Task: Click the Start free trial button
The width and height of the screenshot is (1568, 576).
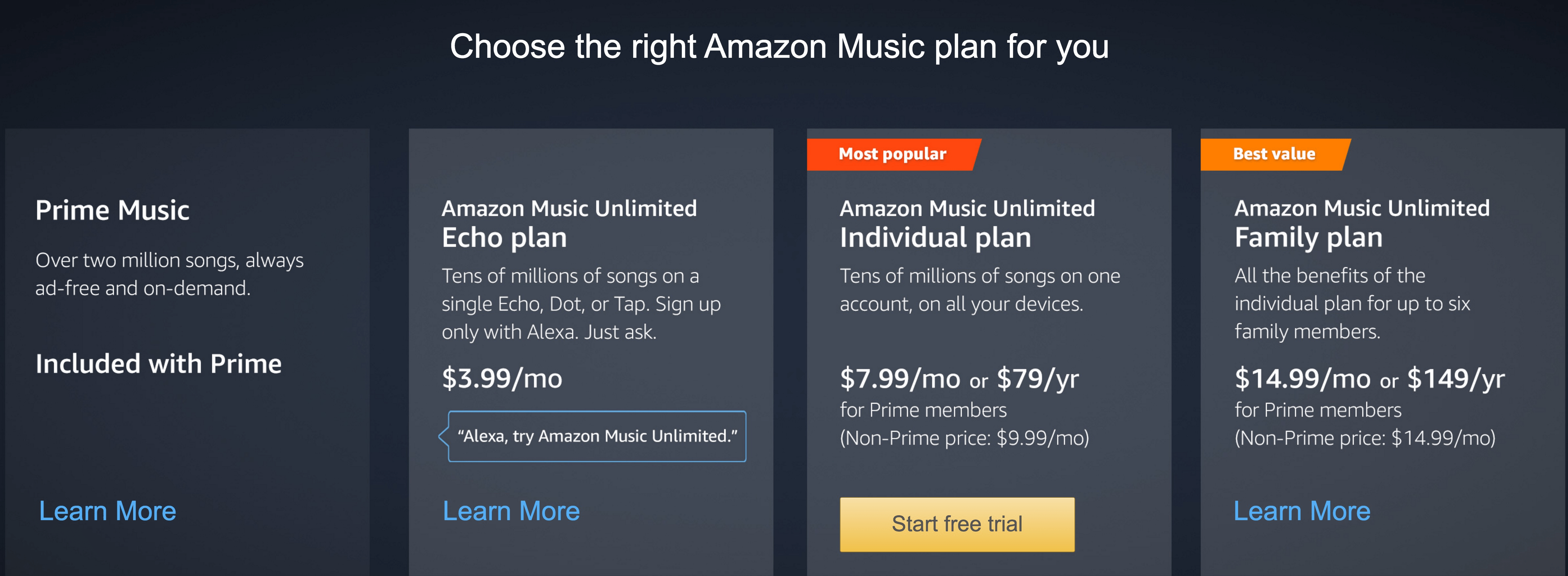Action: (x=957, y=524)
